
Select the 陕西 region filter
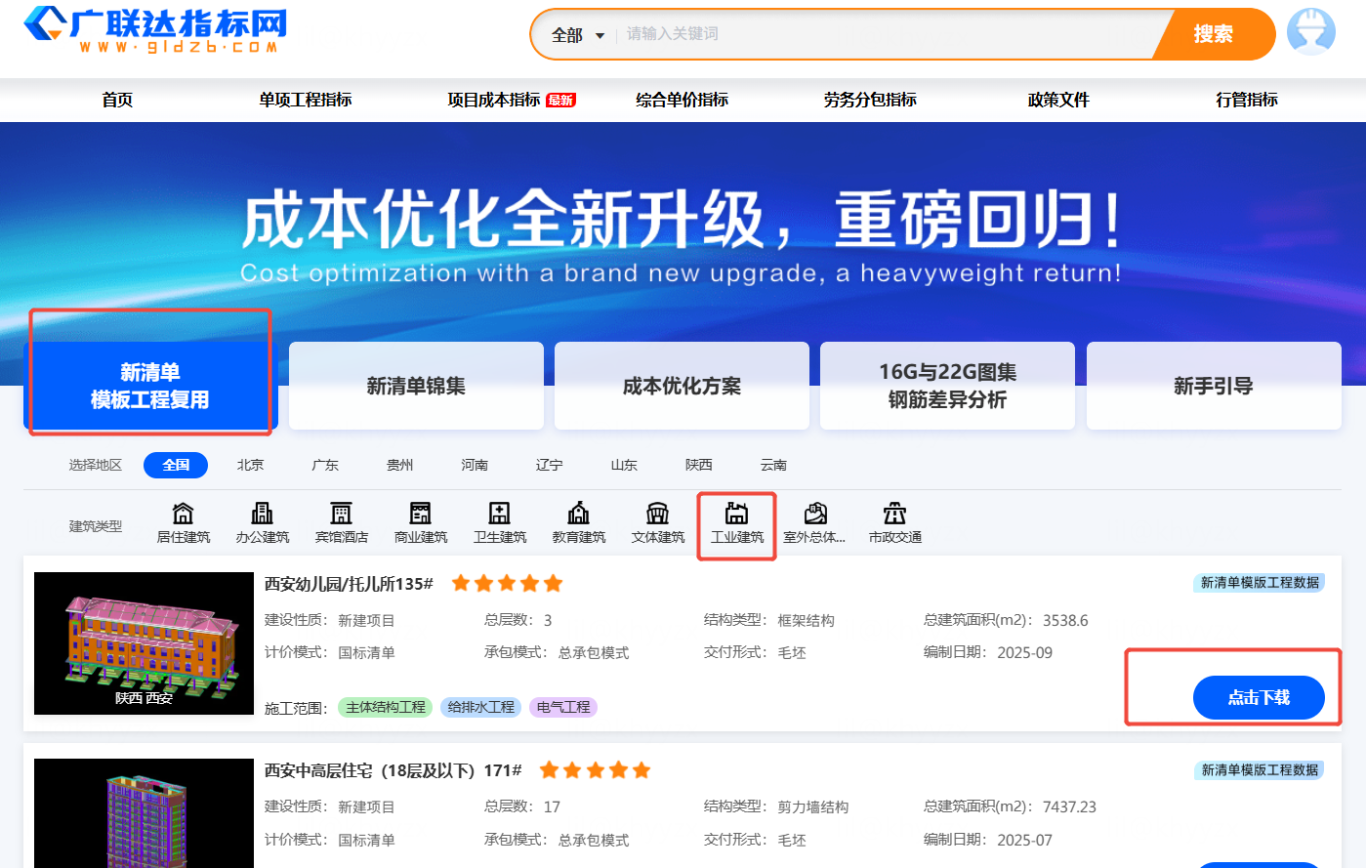698,464
